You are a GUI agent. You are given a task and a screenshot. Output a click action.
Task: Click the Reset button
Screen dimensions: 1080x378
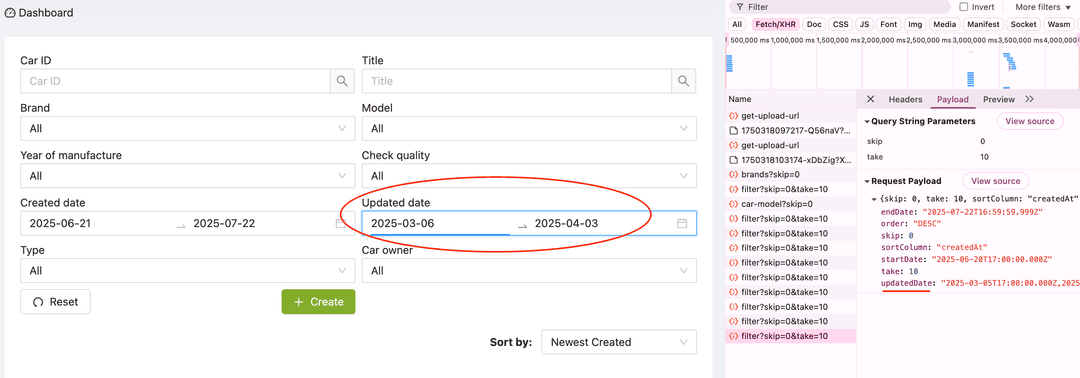[x=55, y=302]
